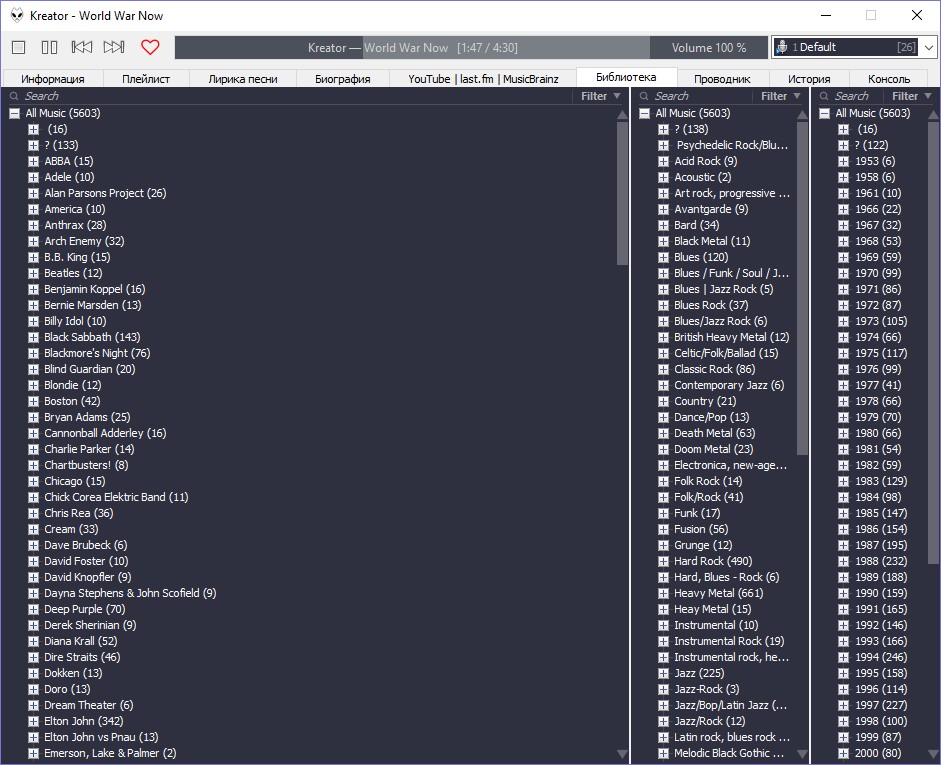Select Diana Krall (52) in artist list
The width and height of the screenshot is (941, 765).
(x=81, y=641)
